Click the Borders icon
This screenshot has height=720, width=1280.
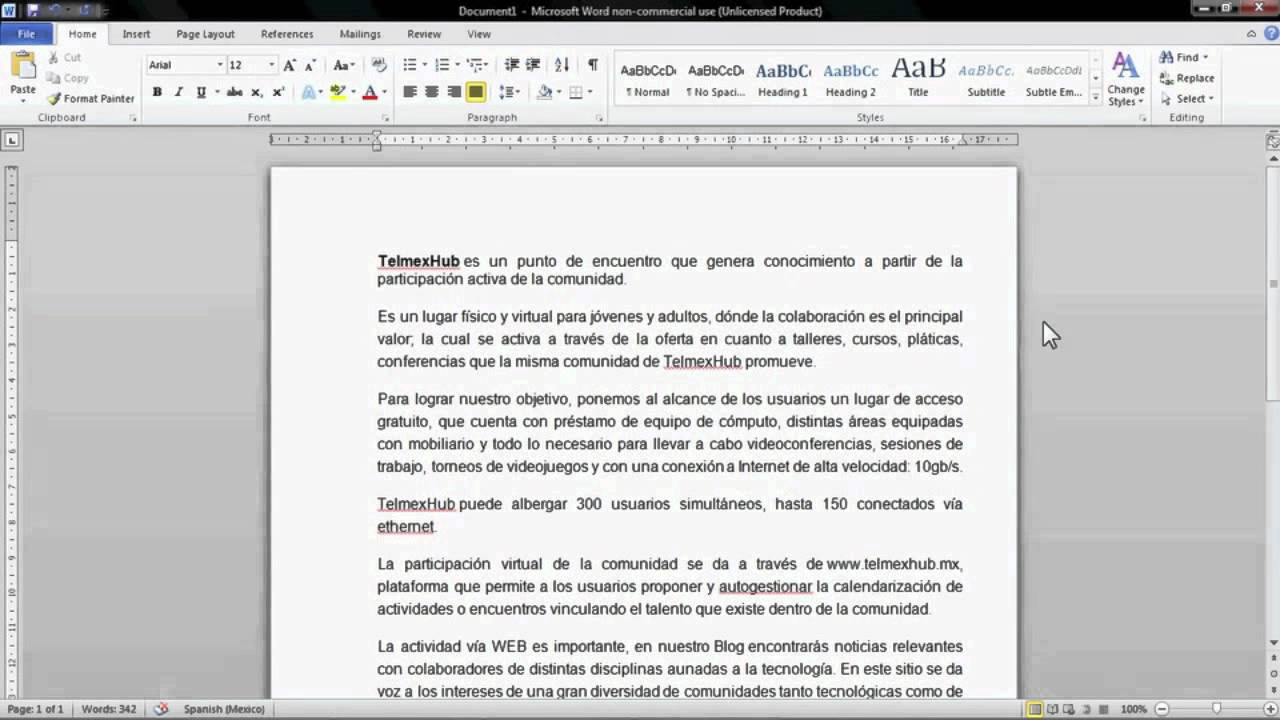click(575, 92)
